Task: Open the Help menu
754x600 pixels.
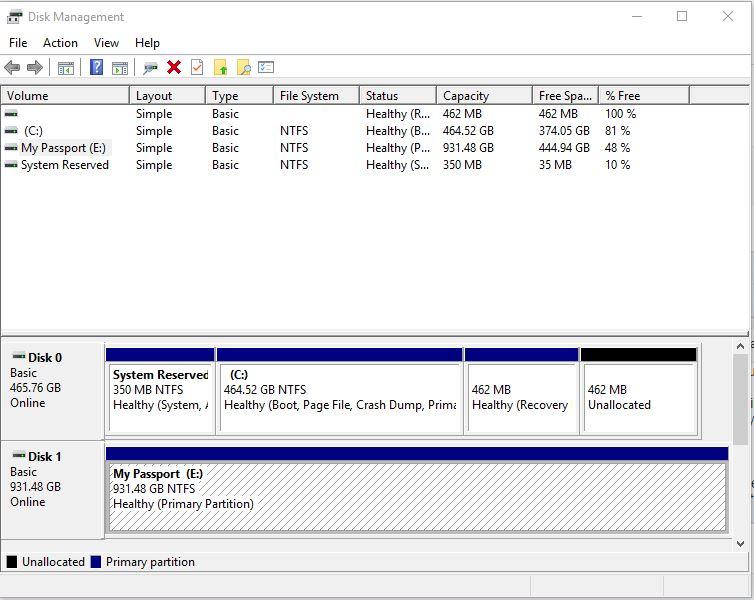Action: coord(147,43)
